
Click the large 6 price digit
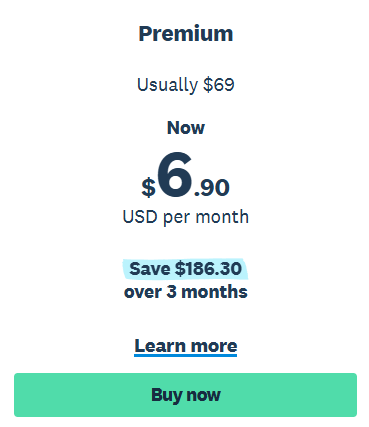click(175, 175)
